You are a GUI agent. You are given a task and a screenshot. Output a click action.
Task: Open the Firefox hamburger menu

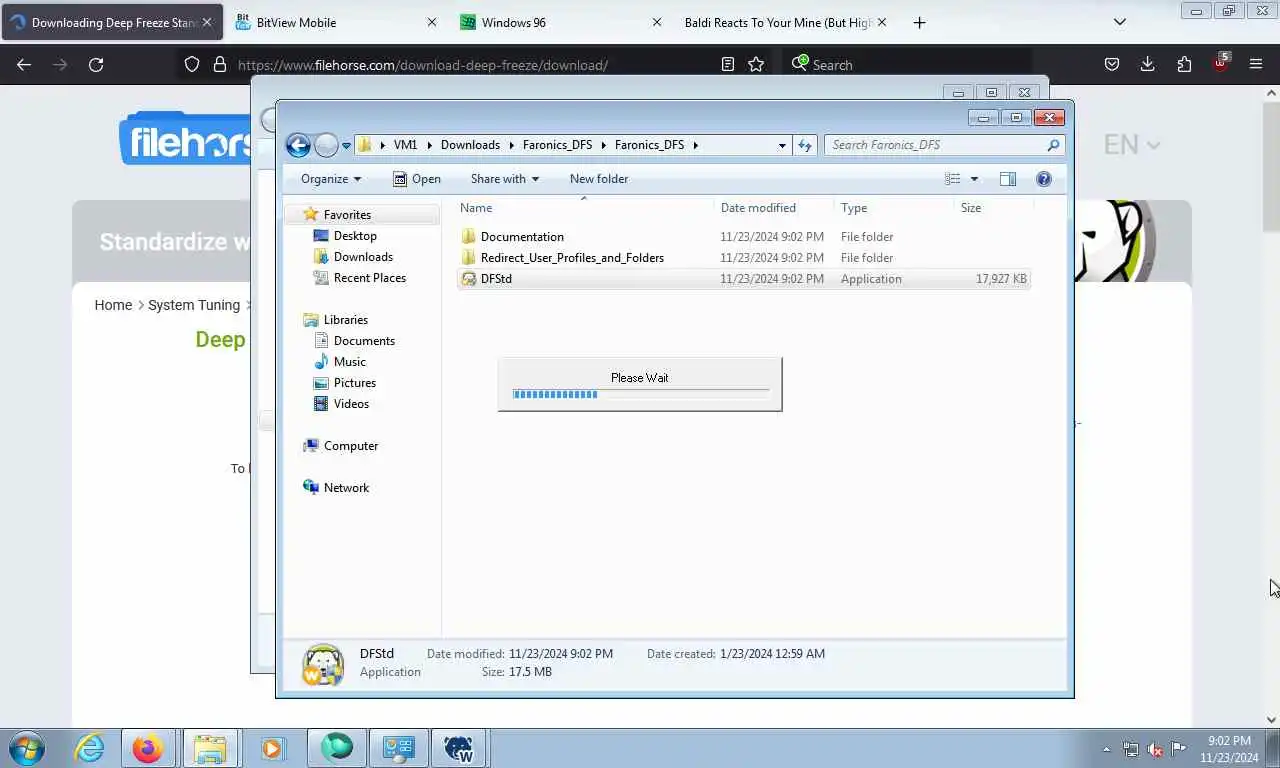pyautogui.click(x=1256, y=64)
